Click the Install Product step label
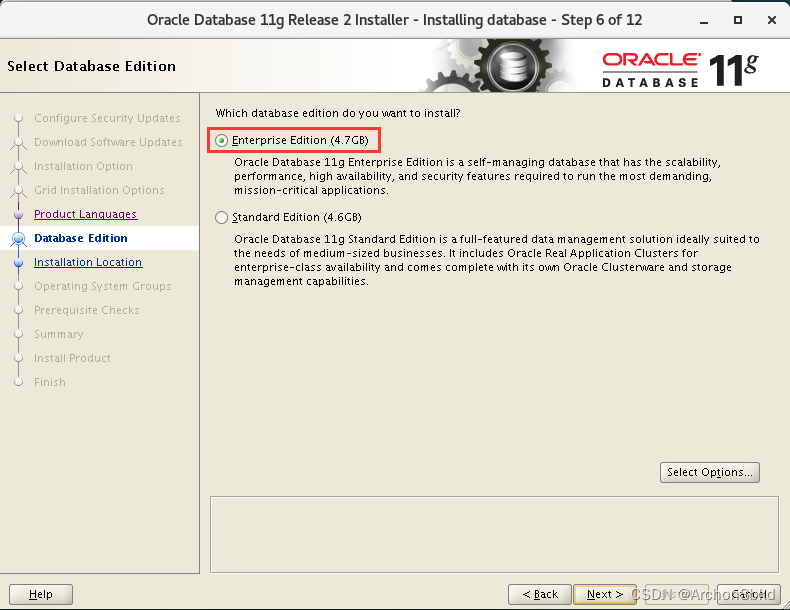Image resolution: width=790 pixels, height=610 pixels. 72,358
